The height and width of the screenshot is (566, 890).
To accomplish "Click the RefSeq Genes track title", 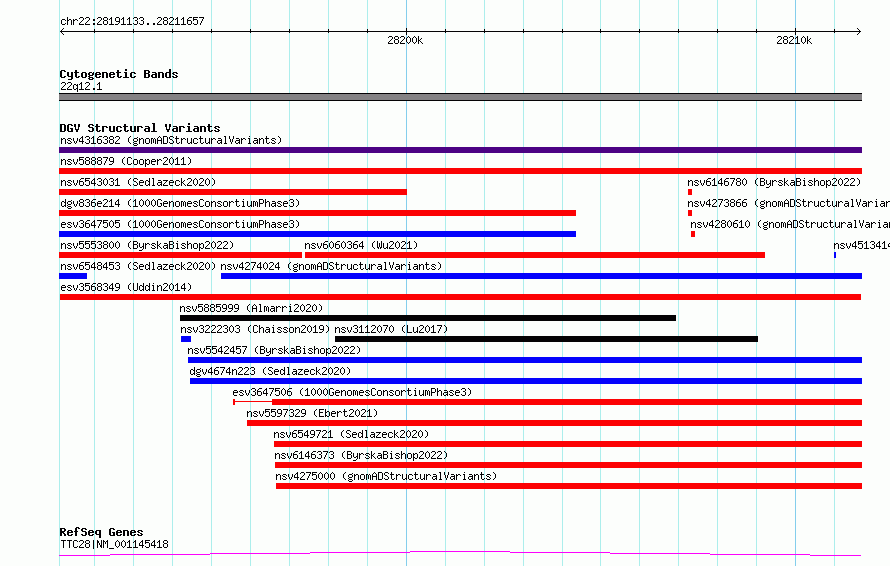I will point(101,533).
